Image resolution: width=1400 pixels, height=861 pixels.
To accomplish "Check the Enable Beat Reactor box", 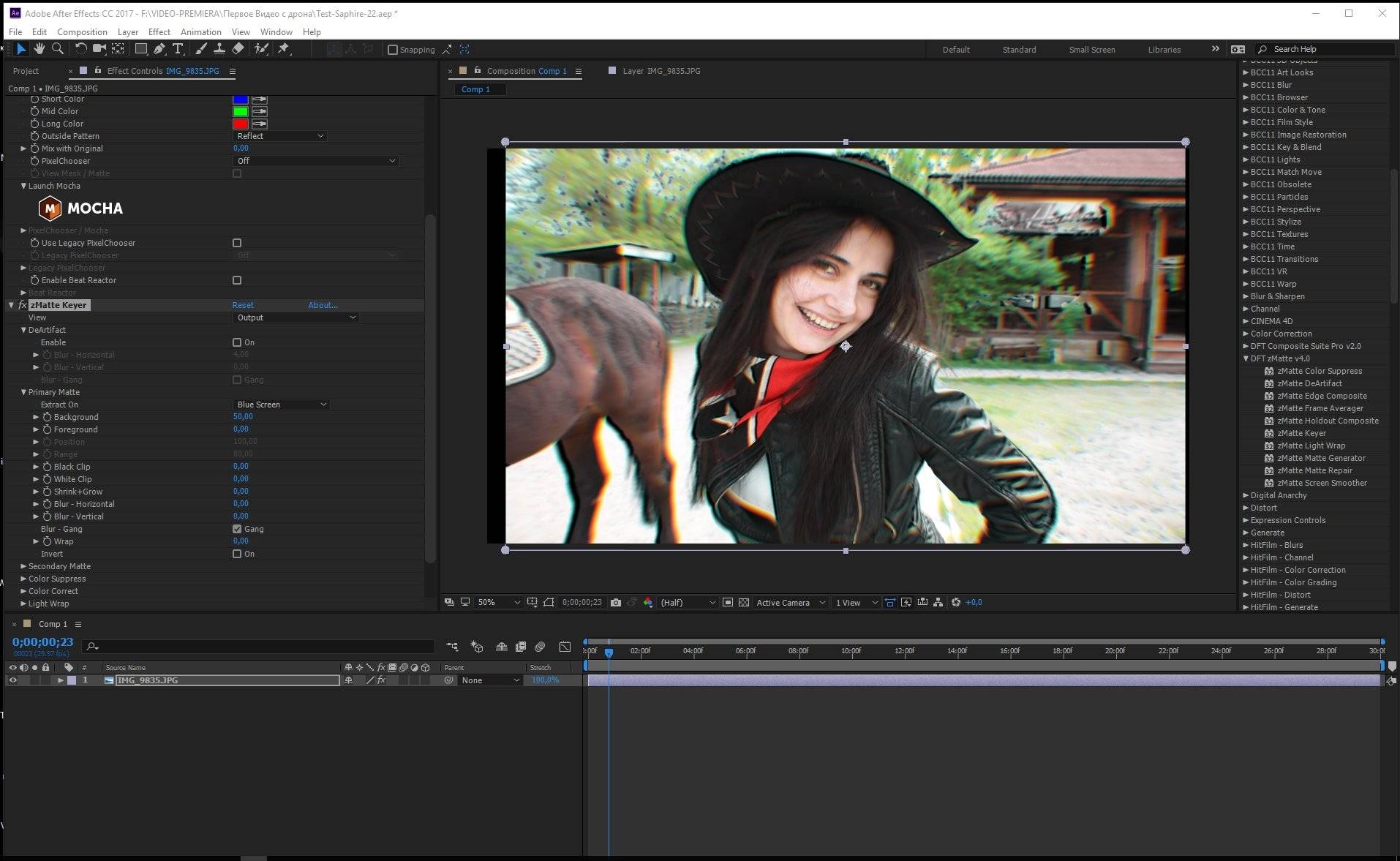I will pyautogui.click(x=237, y=280).
